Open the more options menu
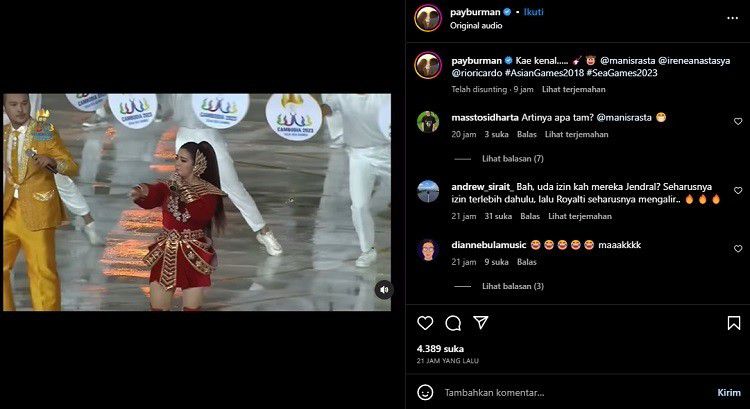The height and width of the screenshot is (409, 750). tap(734, 18)
